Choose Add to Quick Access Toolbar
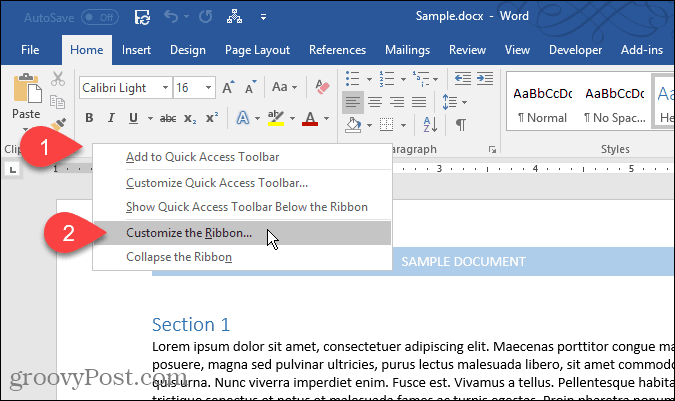Viewport: 675px width, 401px height. tap(242, 157)
